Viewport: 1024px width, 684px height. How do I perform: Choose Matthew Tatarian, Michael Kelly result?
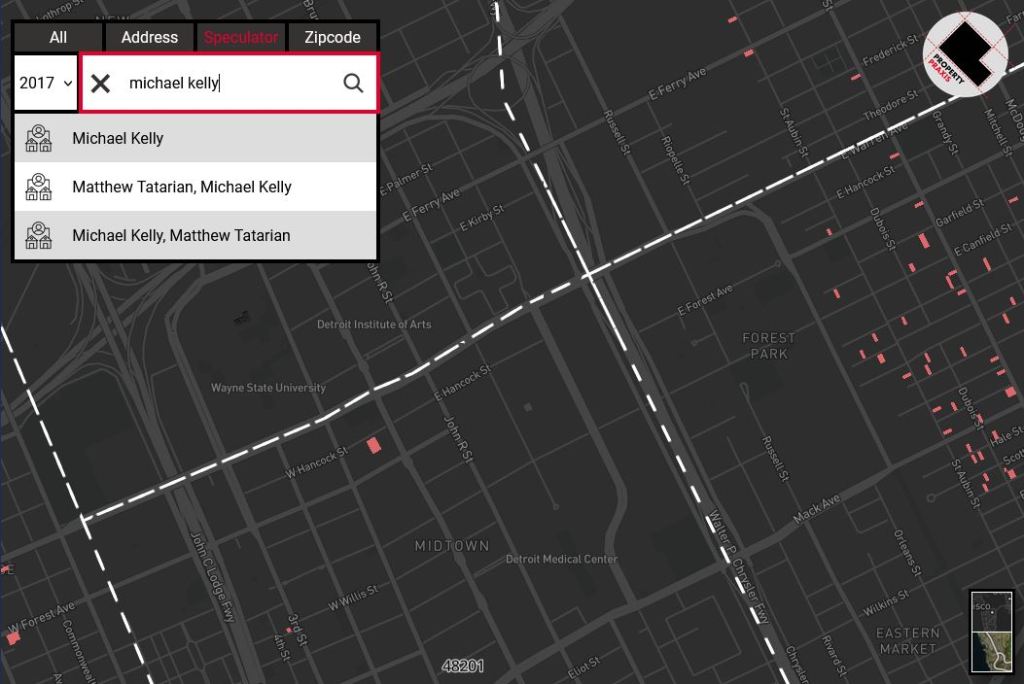coord(182,187)
